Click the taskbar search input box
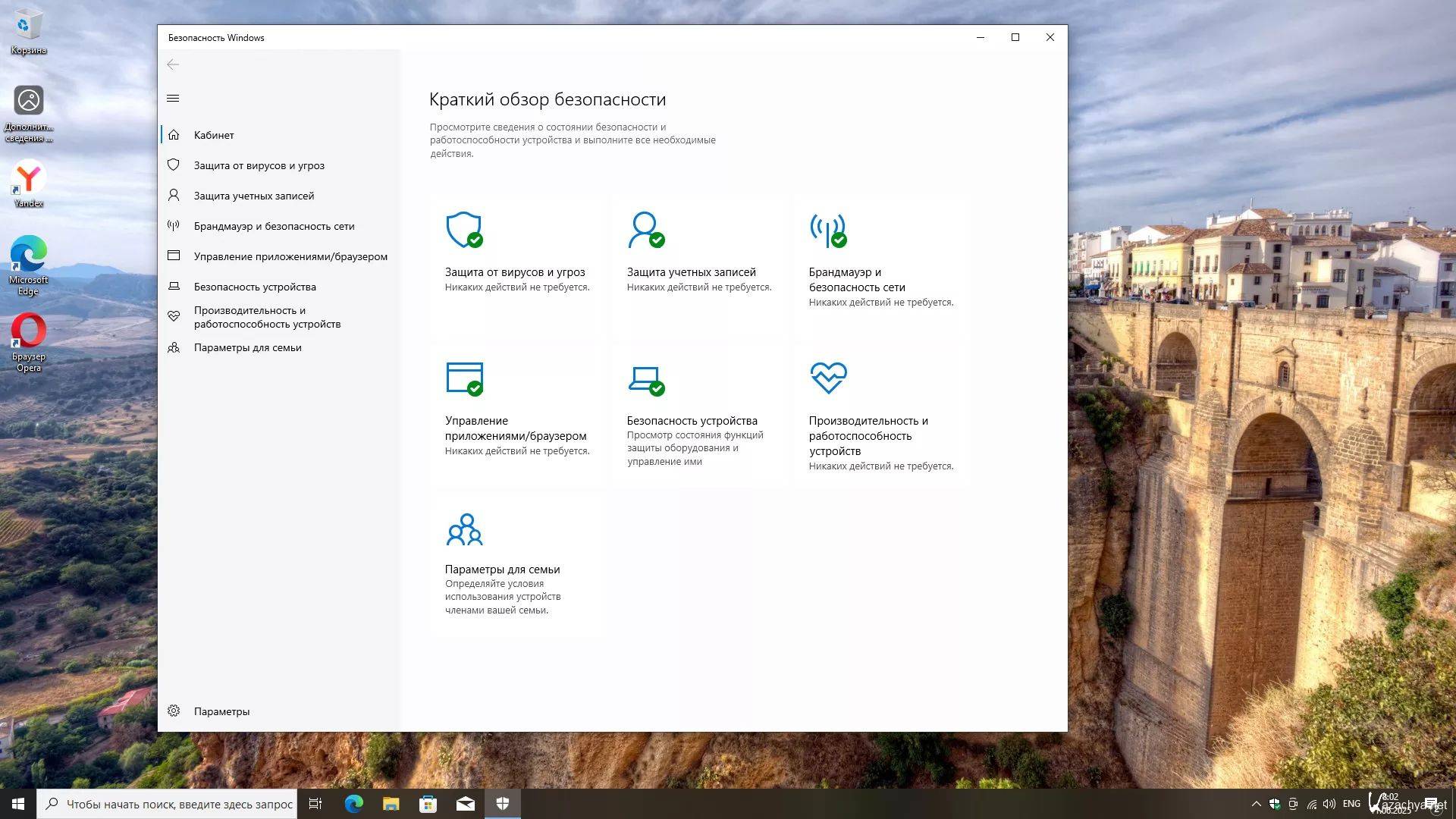The image size is (1456, 819). (x=179, y=804)
